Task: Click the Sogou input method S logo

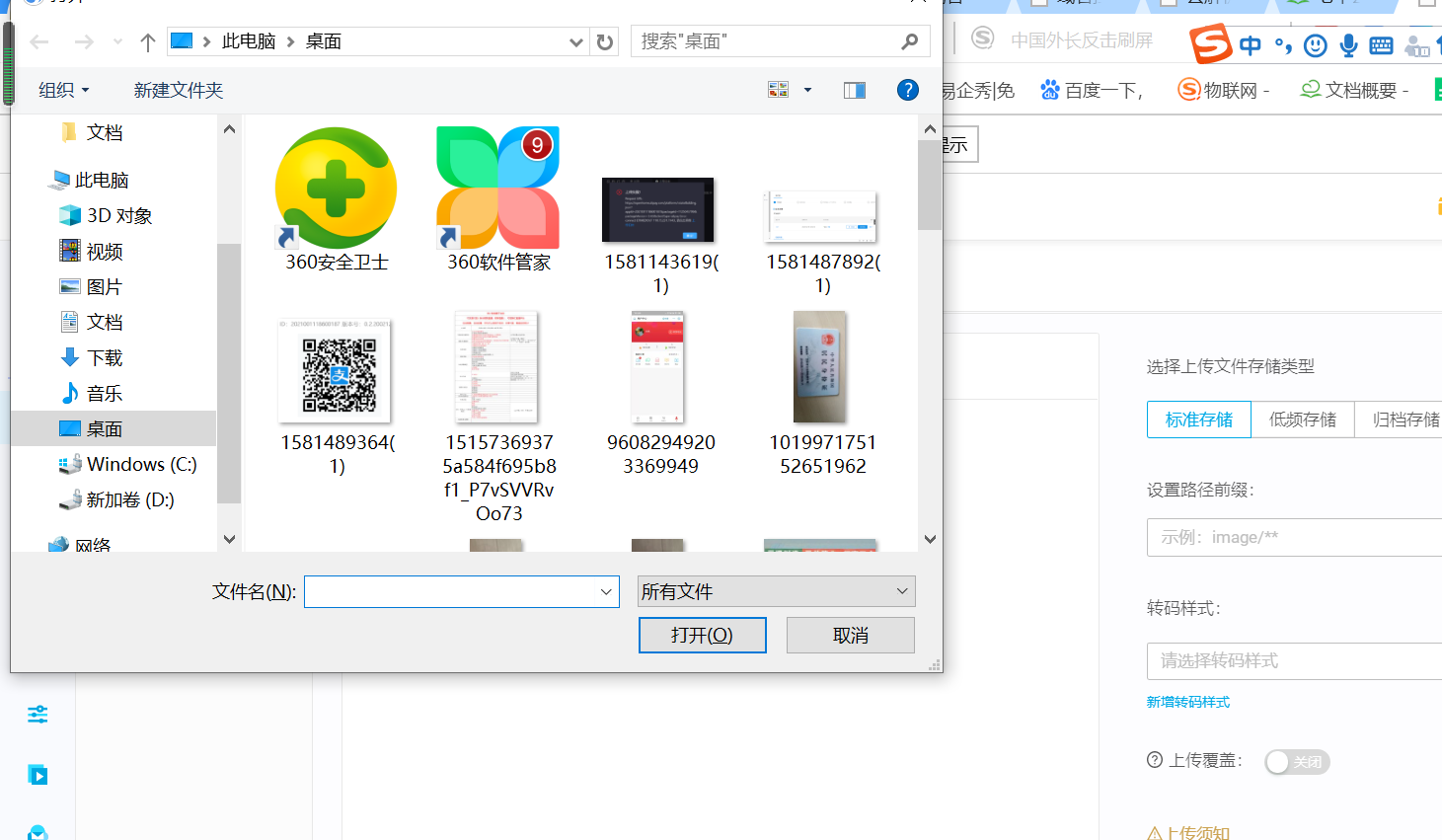Action: [1211, 44]
